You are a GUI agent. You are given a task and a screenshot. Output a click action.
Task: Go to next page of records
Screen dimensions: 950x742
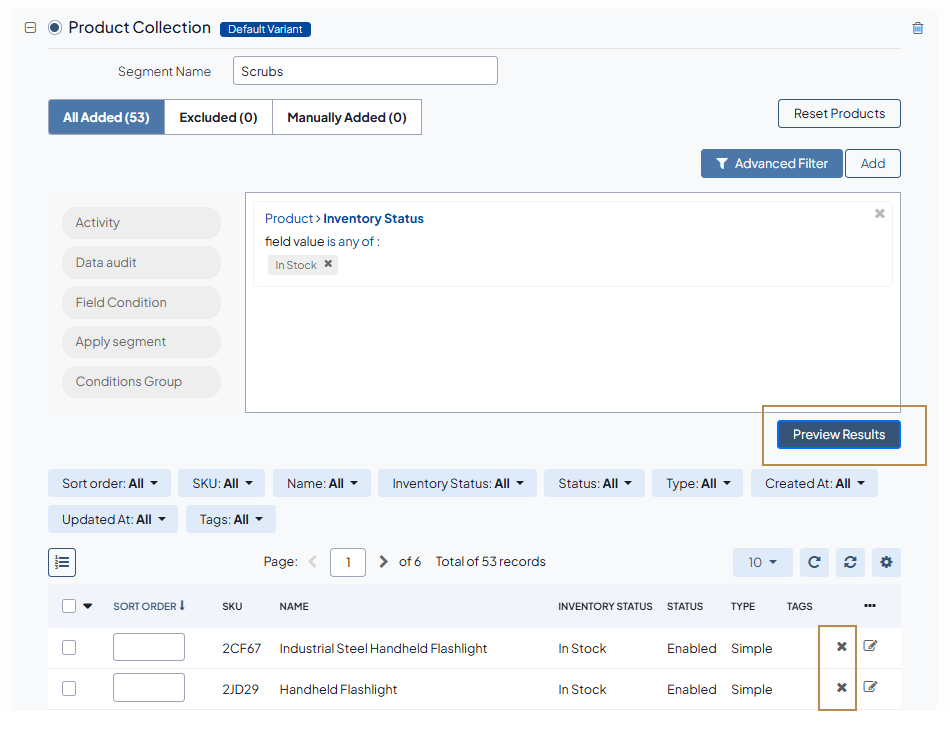(384, 562)
